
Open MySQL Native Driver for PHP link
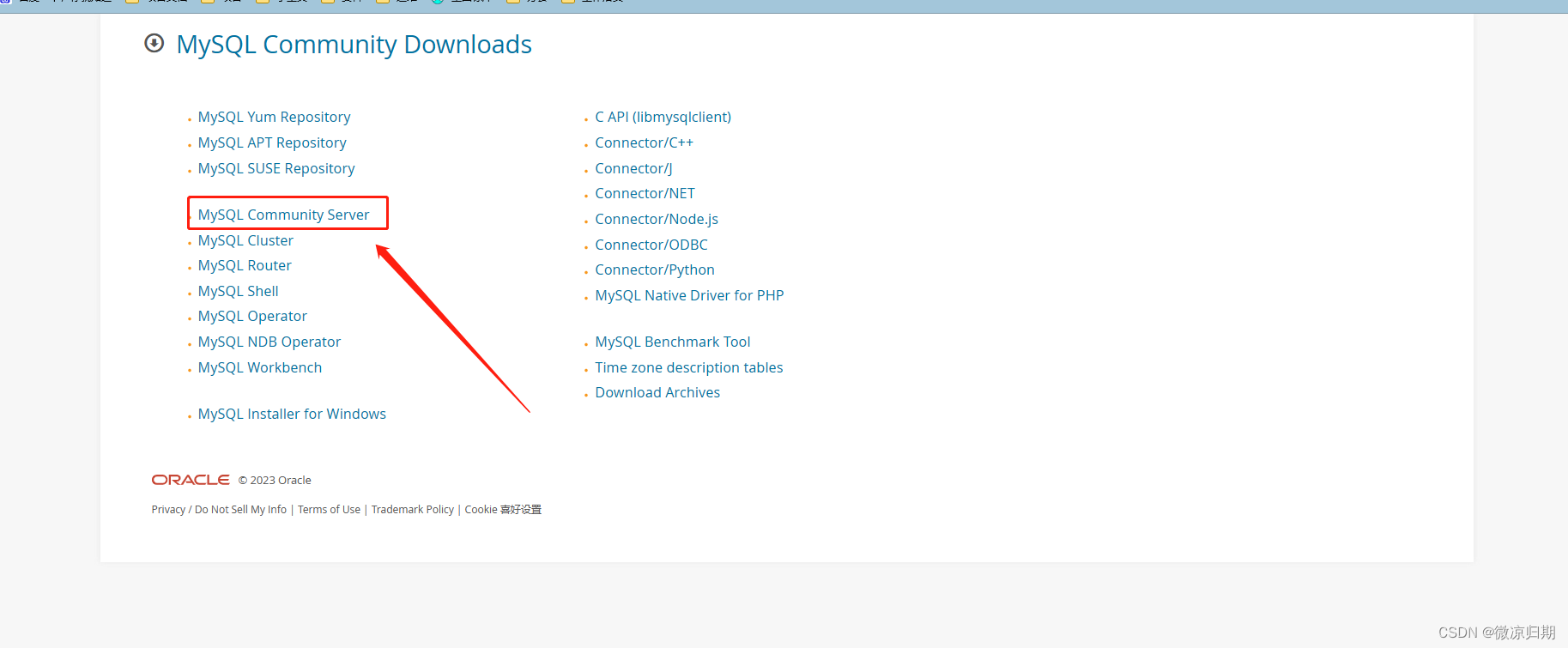pos(689,295)
